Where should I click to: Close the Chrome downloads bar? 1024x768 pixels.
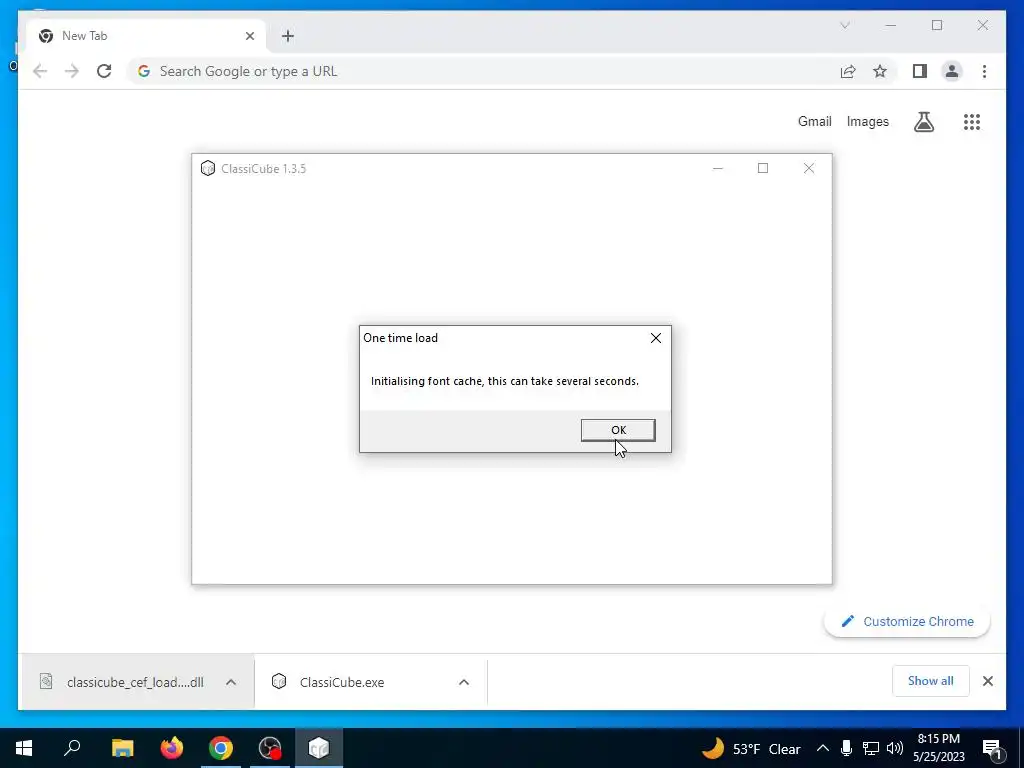tap(987, 681)
